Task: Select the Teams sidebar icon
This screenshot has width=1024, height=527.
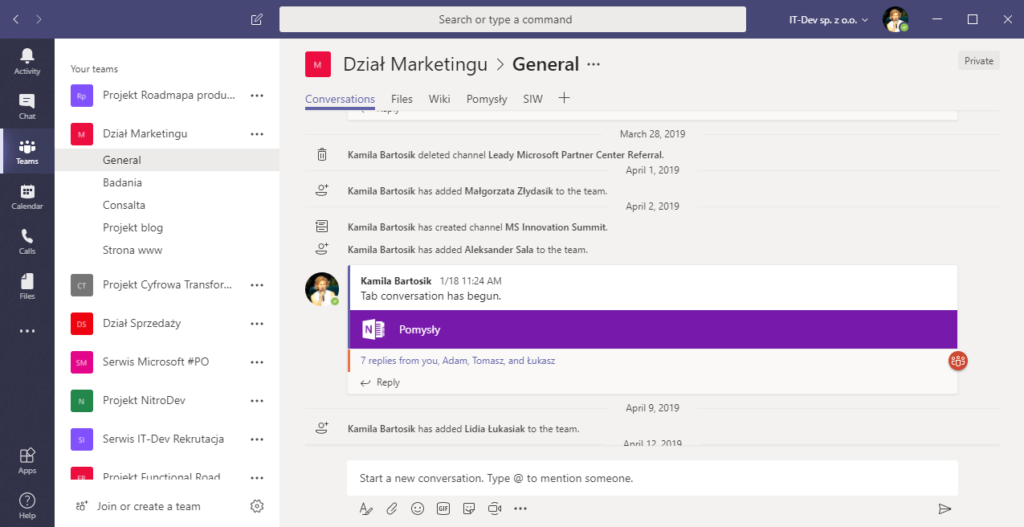Action: [x=27, y=152]
